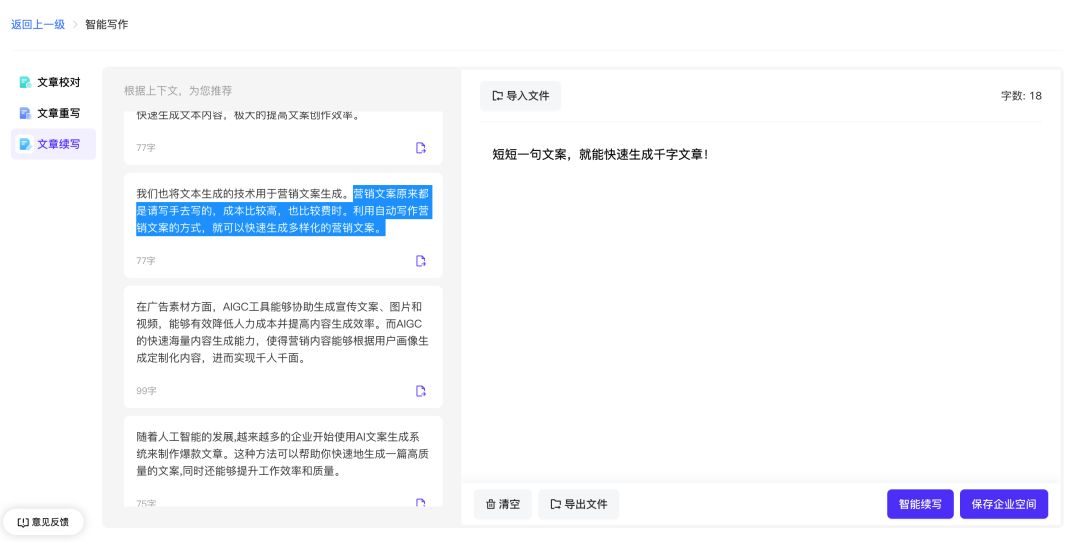Click the insert icon on the 营销文案 card
Viewport: 1080px width, 542px height.
tap(421, 260)
